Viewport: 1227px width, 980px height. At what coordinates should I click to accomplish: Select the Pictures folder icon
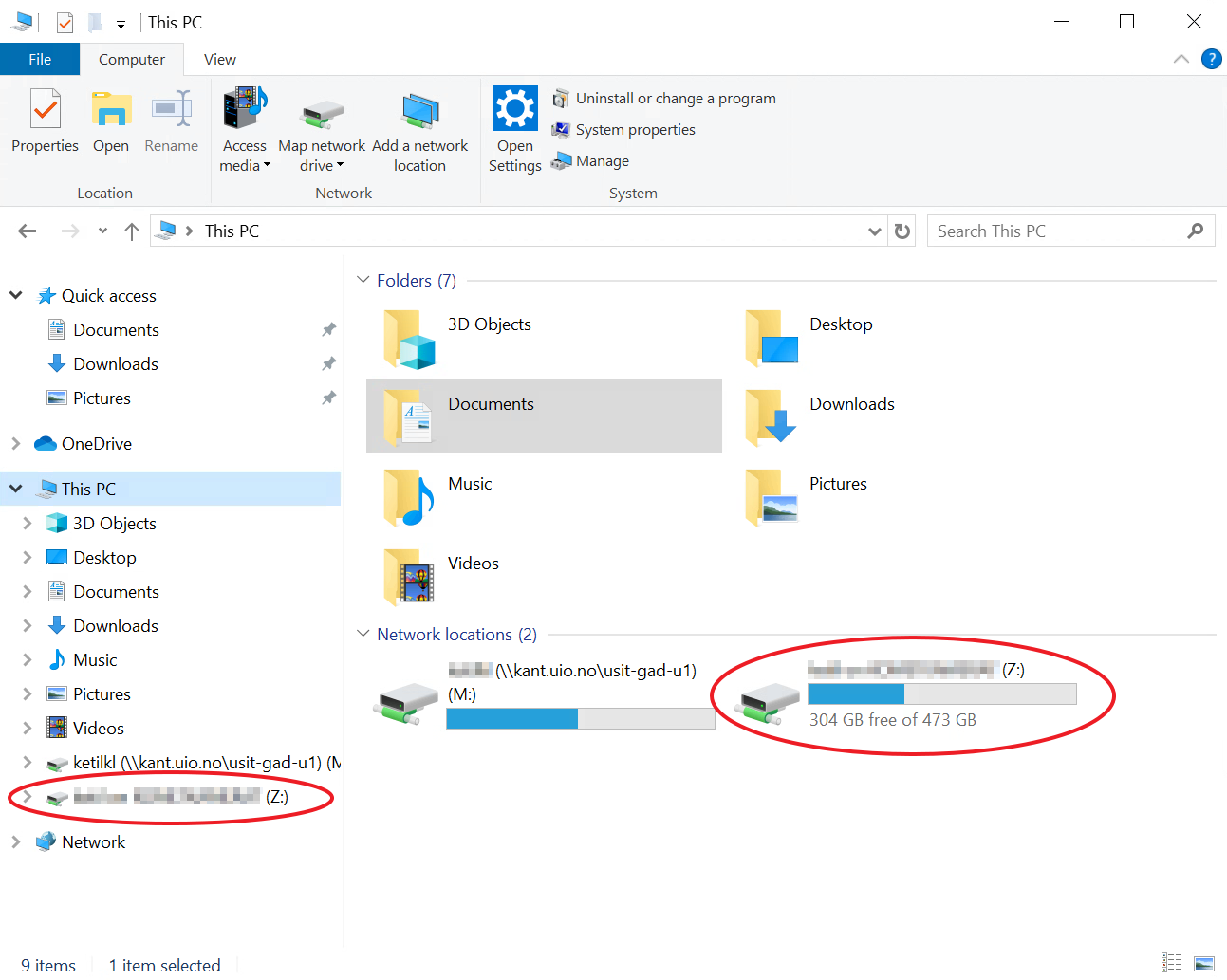coord(772,498)
